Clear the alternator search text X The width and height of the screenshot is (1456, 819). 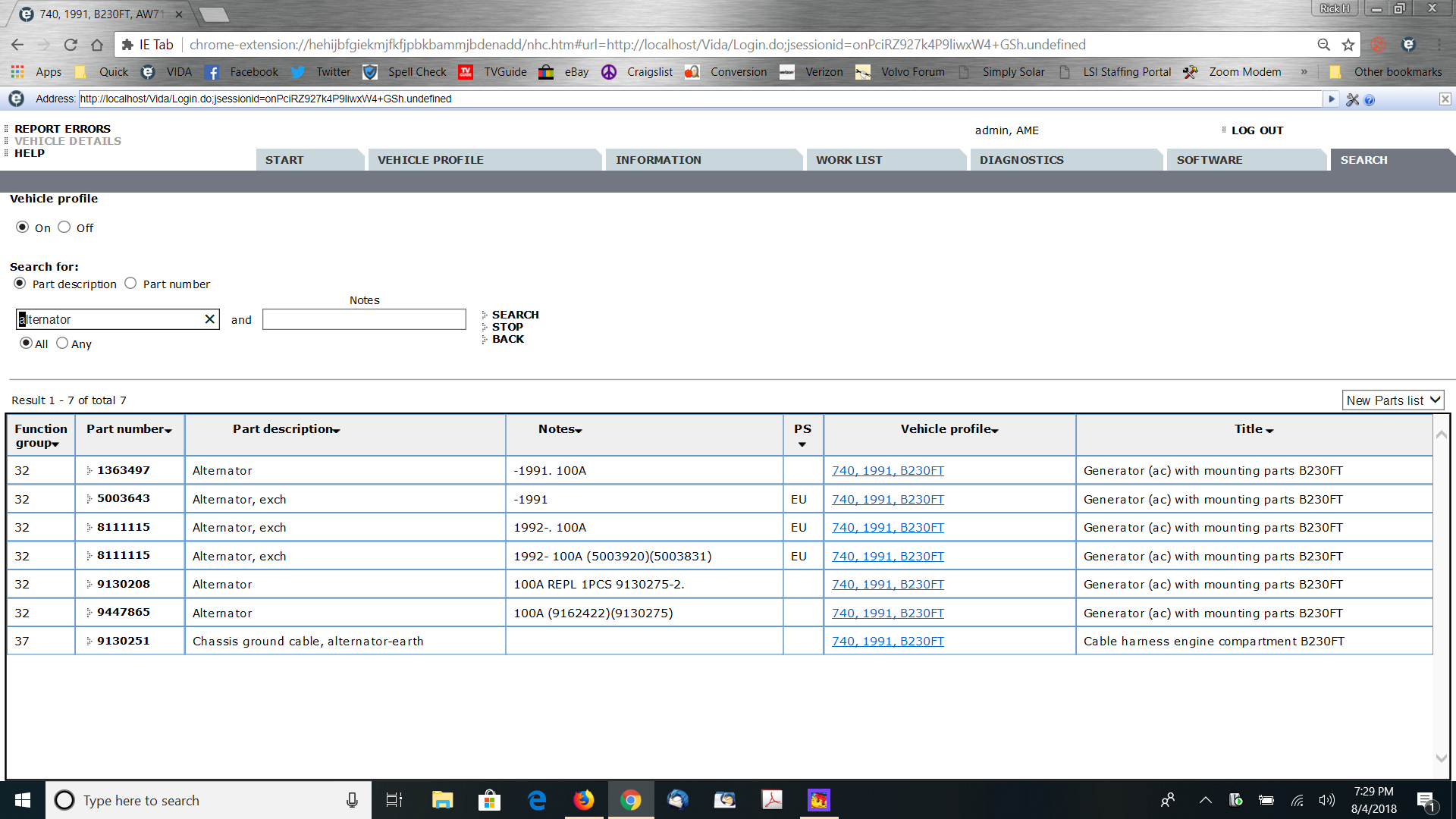(x=209, y=319)
